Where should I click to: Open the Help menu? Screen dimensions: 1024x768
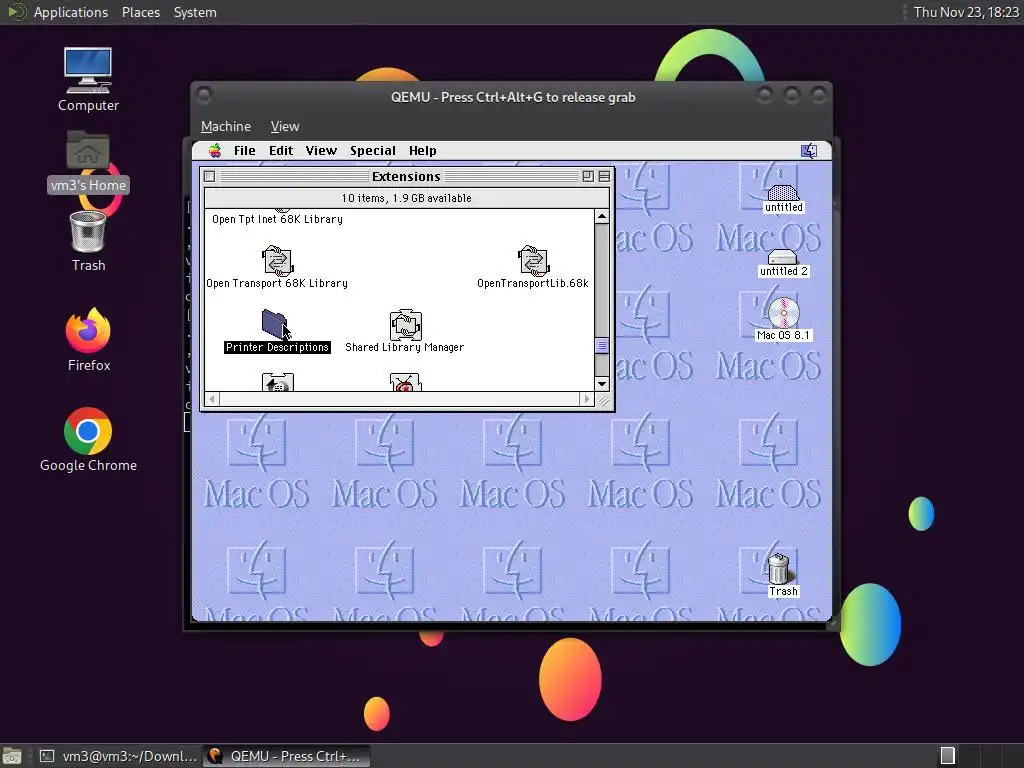[x=423, y=151]
